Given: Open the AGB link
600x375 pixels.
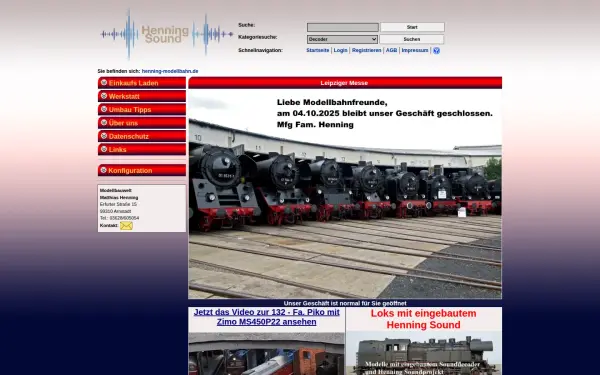Looking at the screenshot, I should point(391,51).
